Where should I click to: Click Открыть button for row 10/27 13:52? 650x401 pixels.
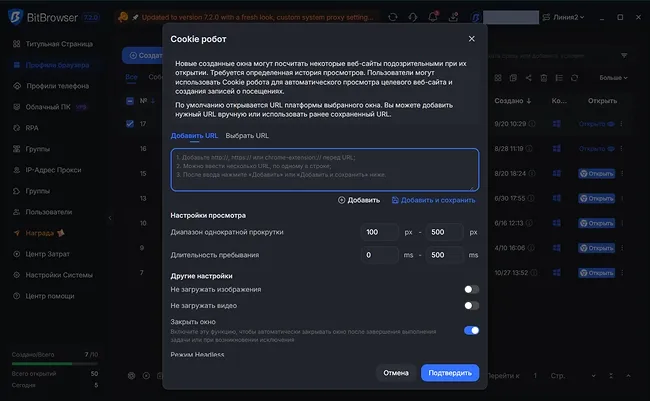pos(597,273)
